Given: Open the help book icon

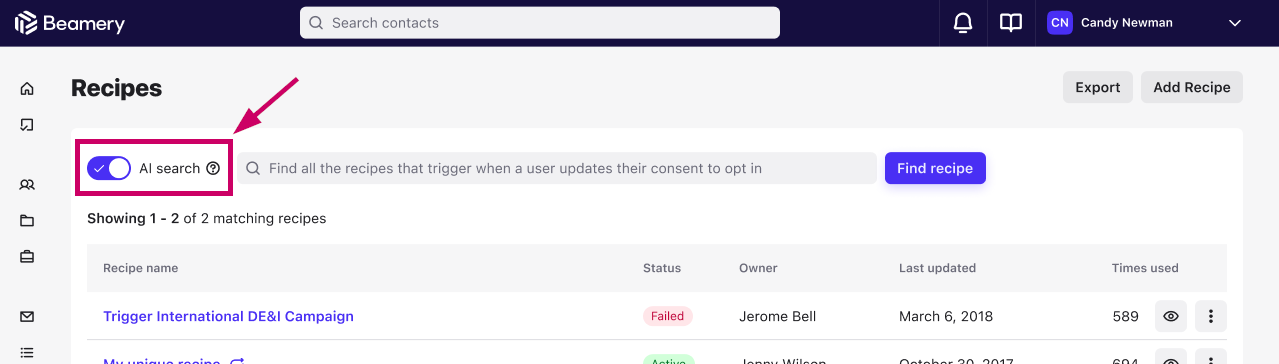Looking at the screenshot, I should coord(1011,23).
